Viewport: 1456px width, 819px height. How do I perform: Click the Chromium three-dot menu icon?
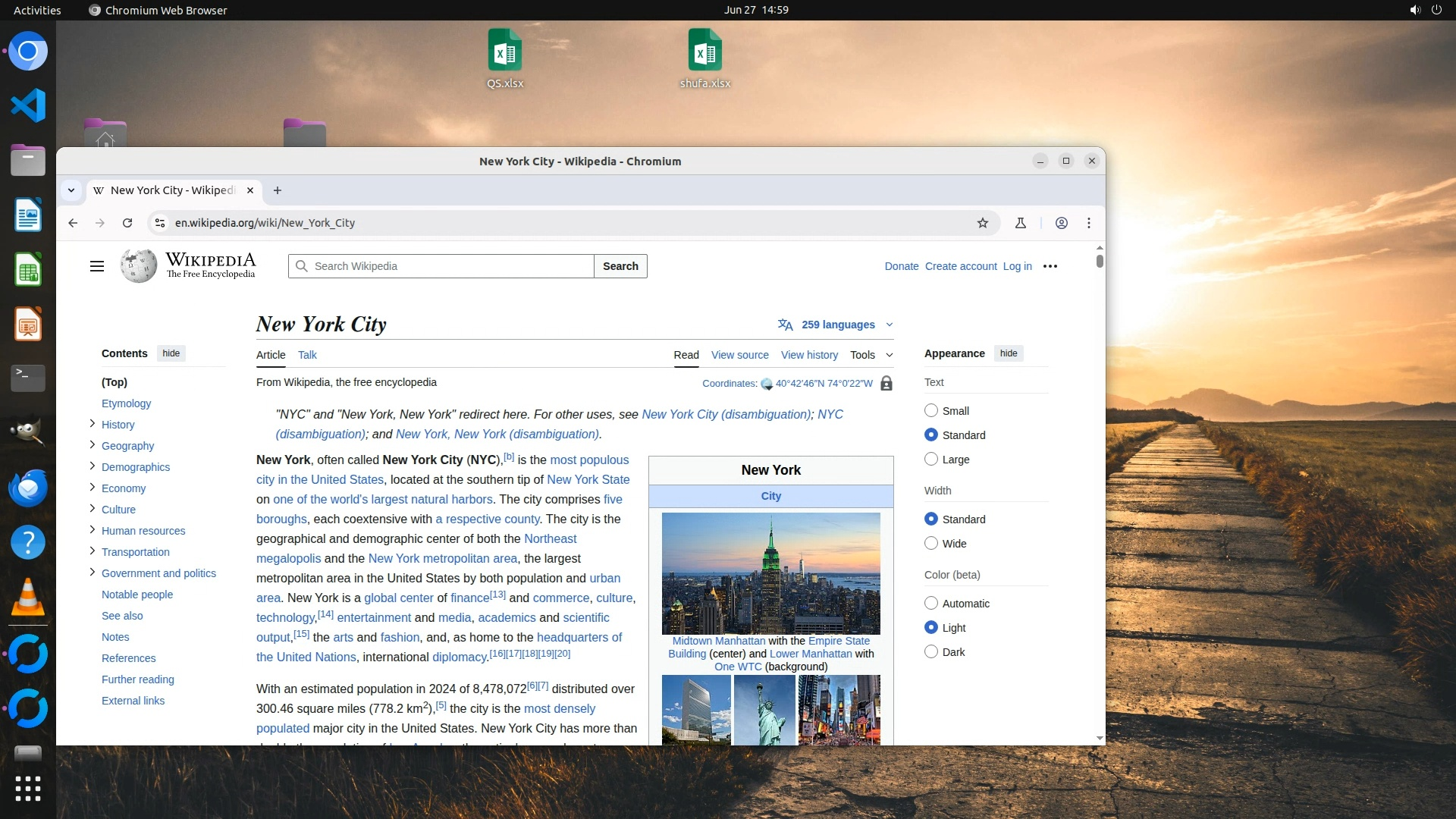[1089, 223]
